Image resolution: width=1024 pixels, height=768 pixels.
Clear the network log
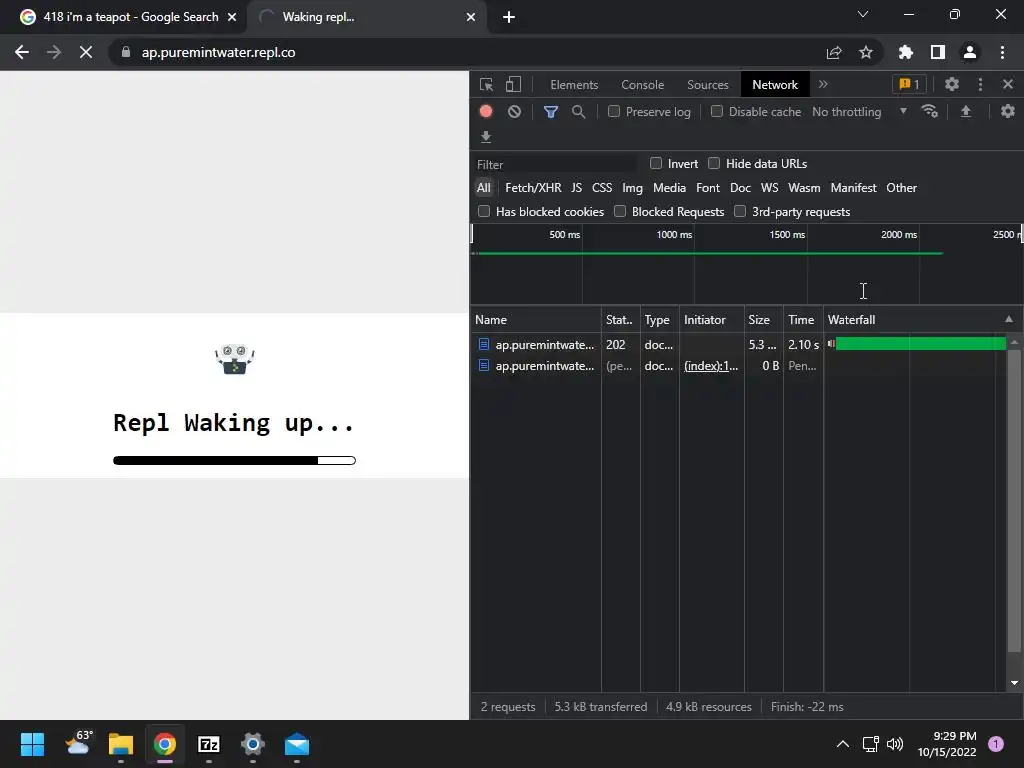coord(515,112)
